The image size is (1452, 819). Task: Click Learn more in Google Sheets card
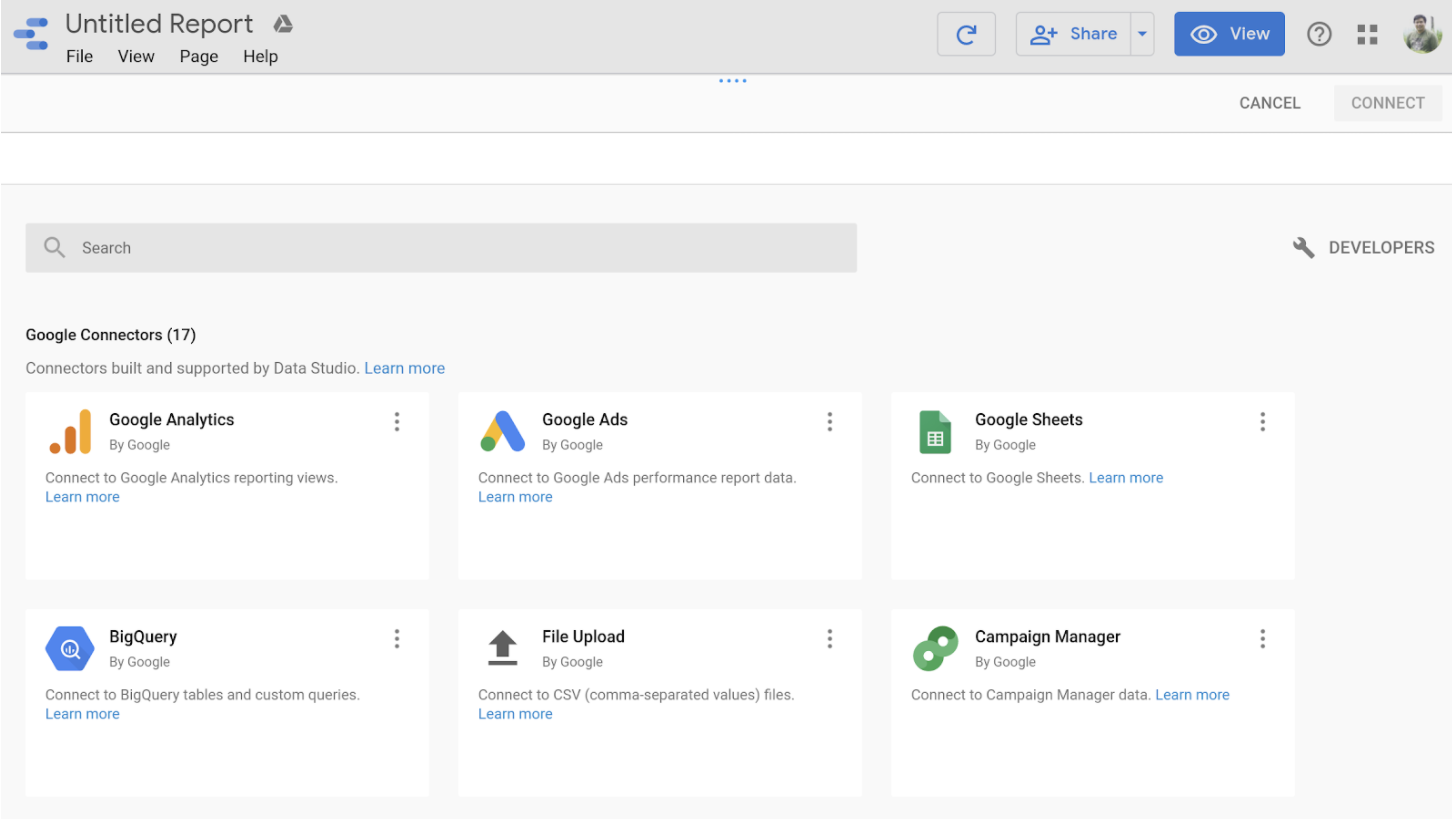(1126, 478)
